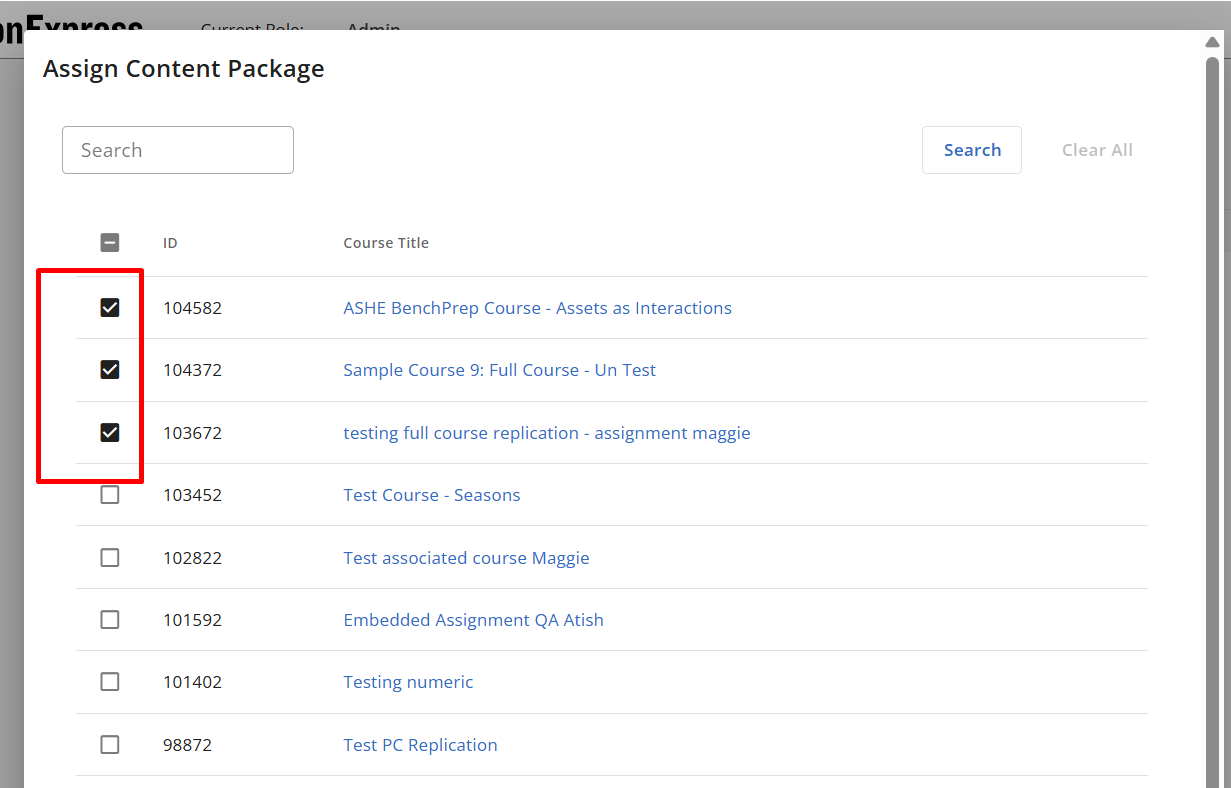Open Test PC Replication course link

pos(420,745)
